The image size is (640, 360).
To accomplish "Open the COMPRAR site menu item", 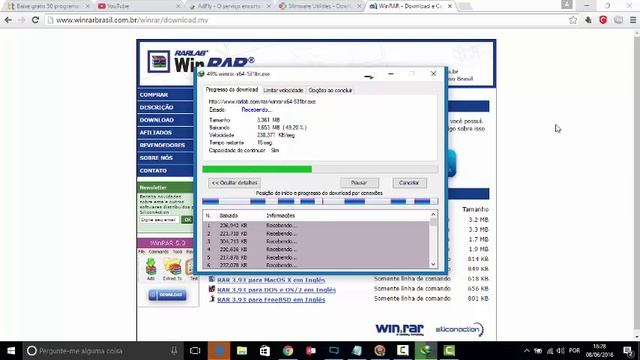I will pyautogui.click(x=165, y=95).
